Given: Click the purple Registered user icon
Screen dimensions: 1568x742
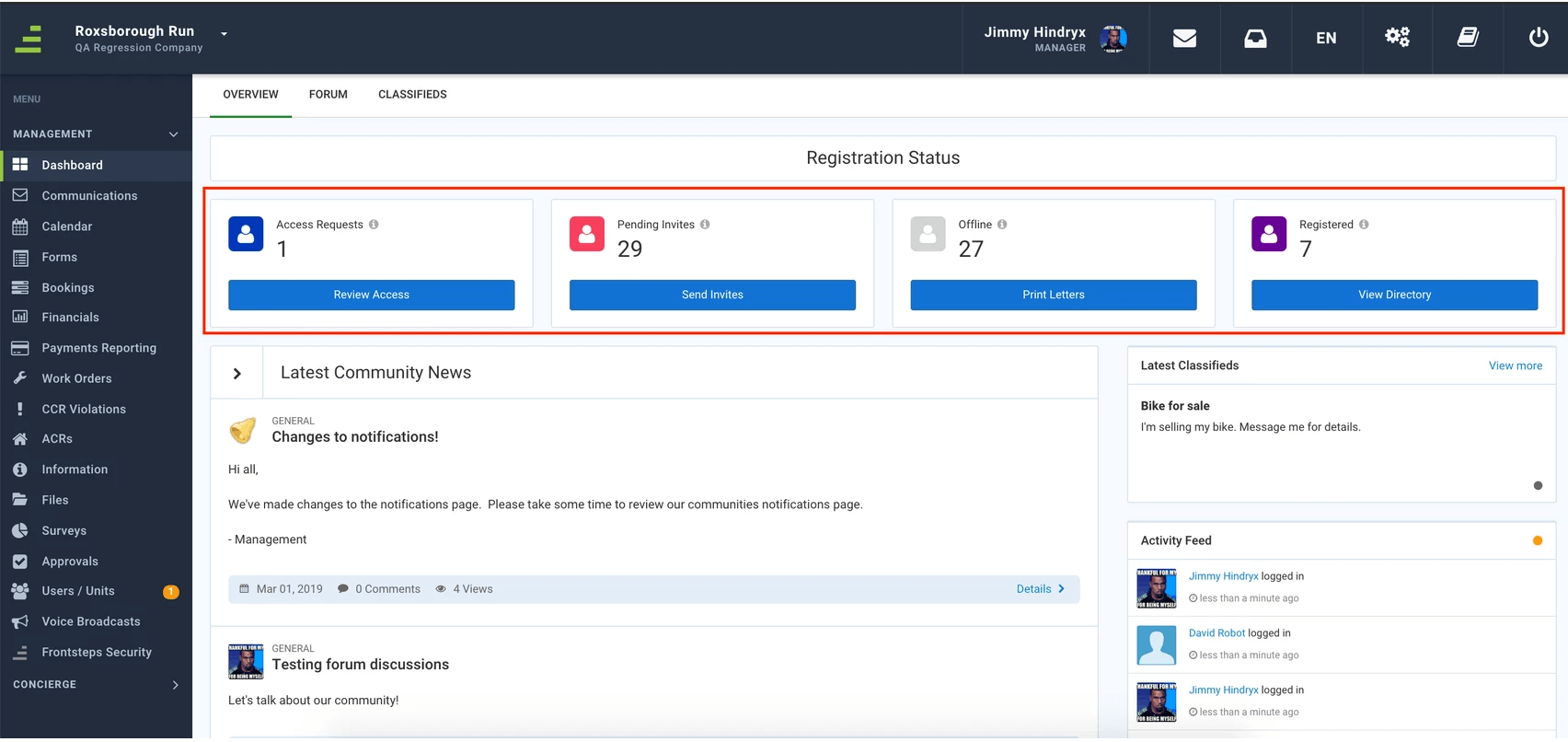Looking at the screenshot, I should click(x=1269, y=235).
